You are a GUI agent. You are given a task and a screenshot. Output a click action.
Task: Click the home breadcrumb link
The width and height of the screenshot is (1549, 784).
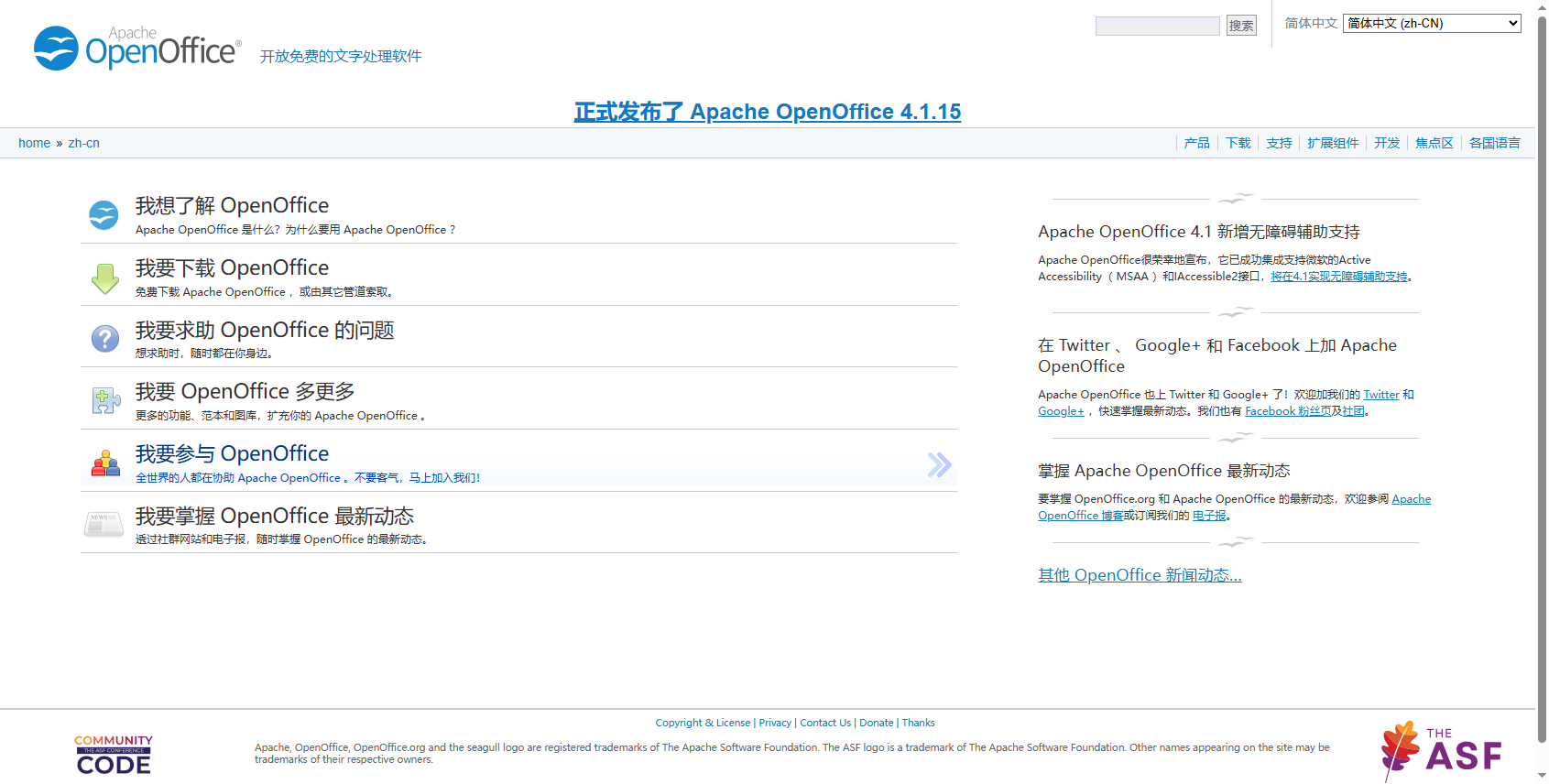(x=34, y=143)
